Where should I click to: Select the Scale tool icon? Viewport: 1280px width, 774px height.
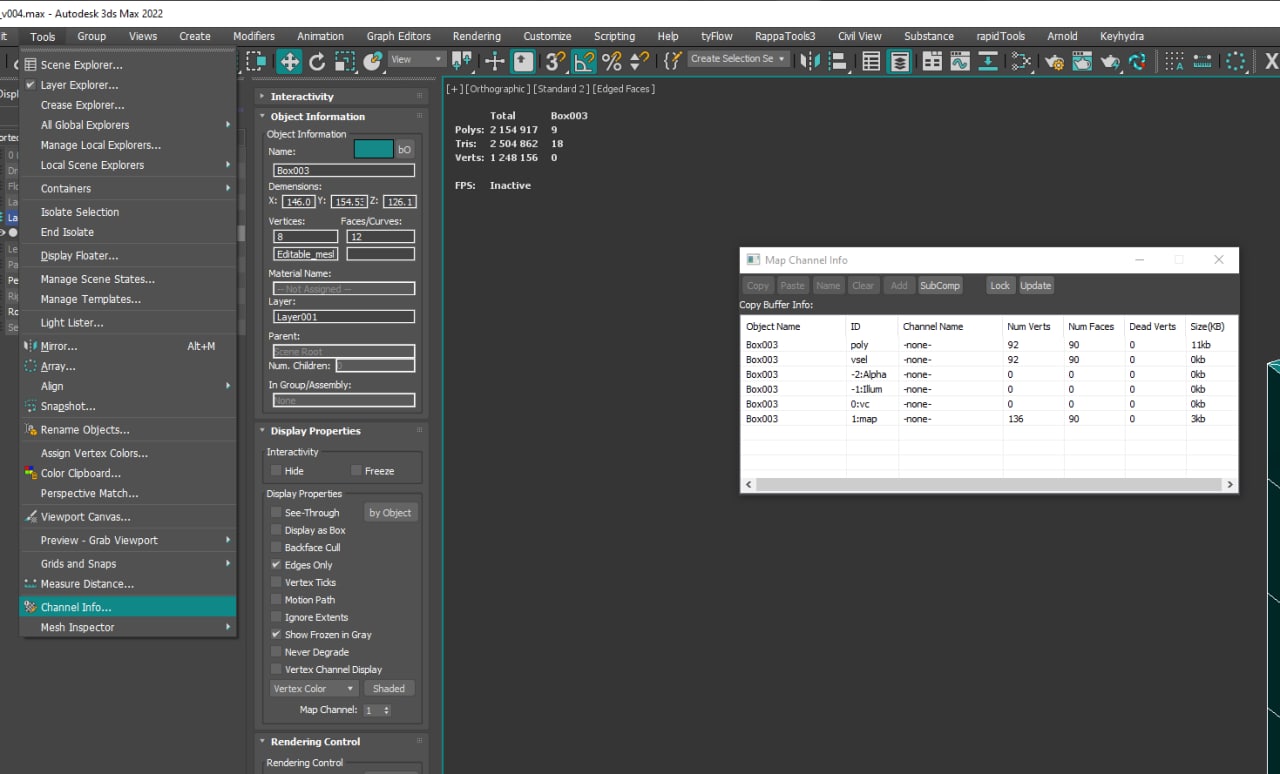(345, 61)
